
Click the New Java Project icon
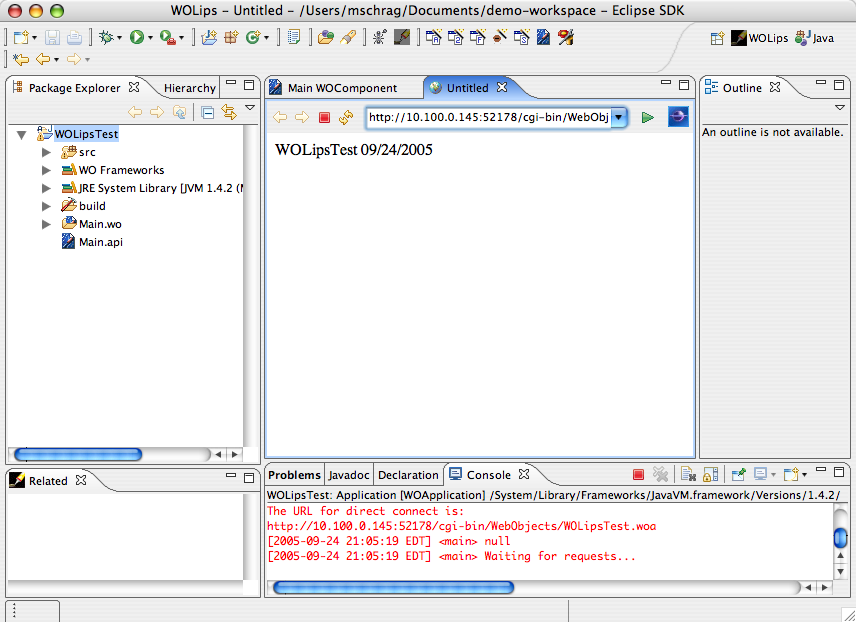pos(209,38)
